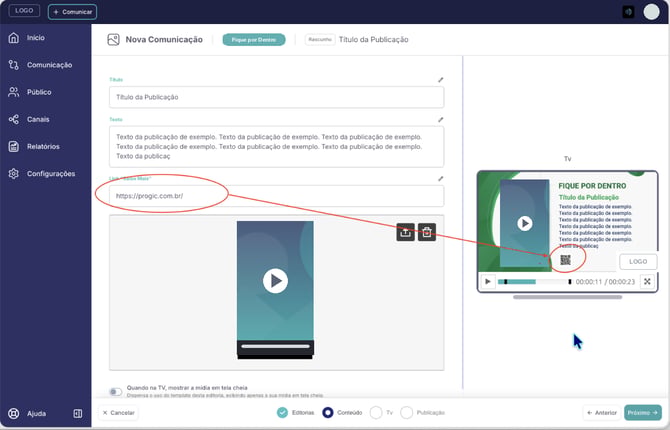Click the TV preview progress bar
The image size is (670, 430).
535,282
